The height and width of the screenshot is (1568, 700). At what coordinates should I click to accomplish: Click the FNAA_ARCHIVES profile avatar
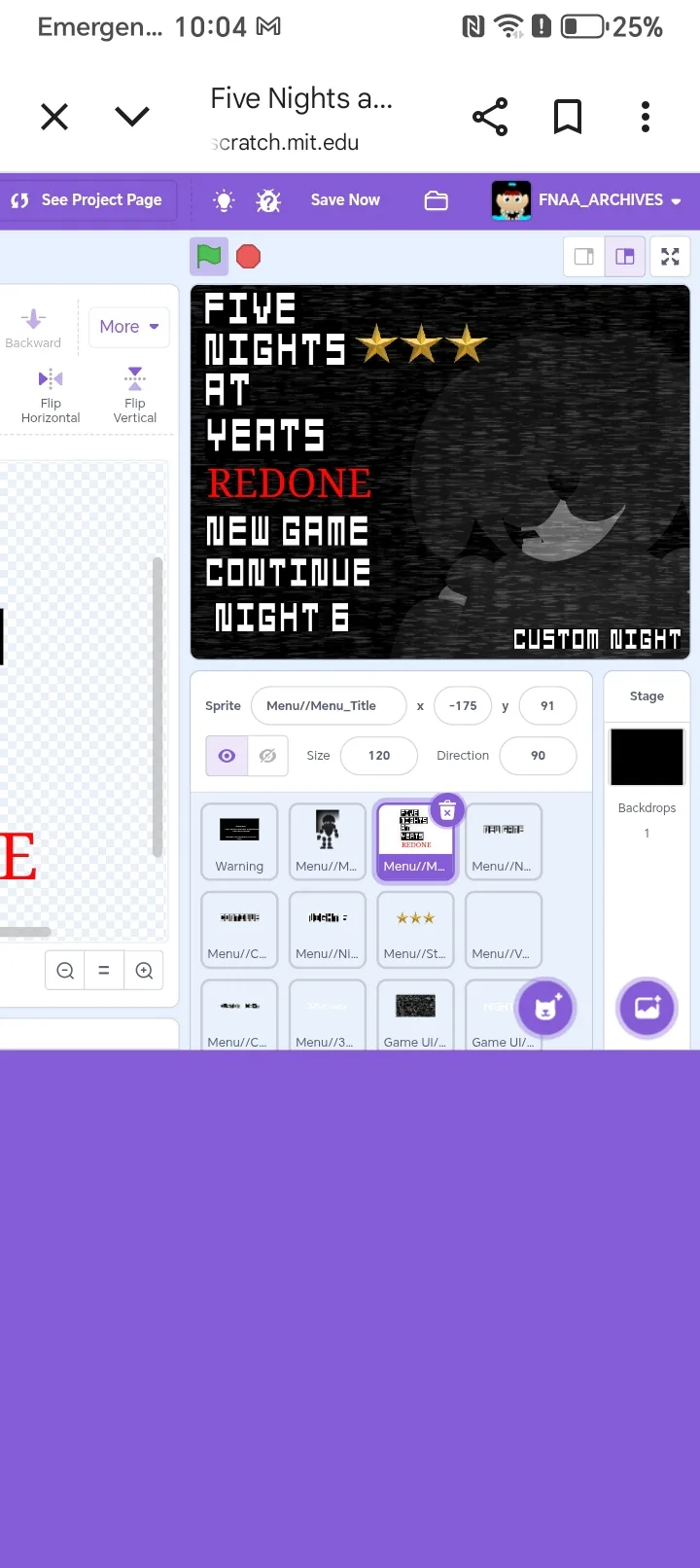click(x=511, y=200)
